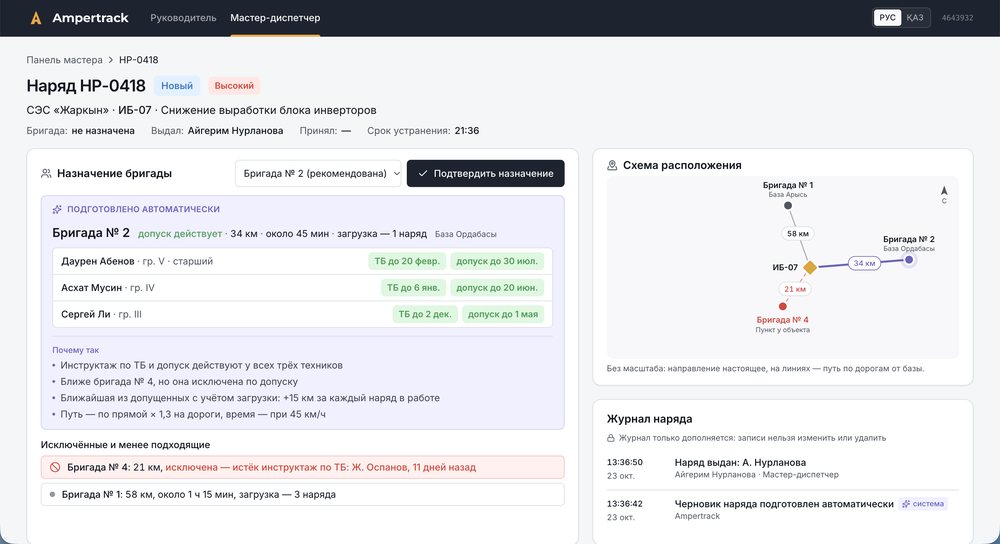This screenshot has height=544, width=1000.
Task: Click the north compass arrow on the map
Action: 944,191
